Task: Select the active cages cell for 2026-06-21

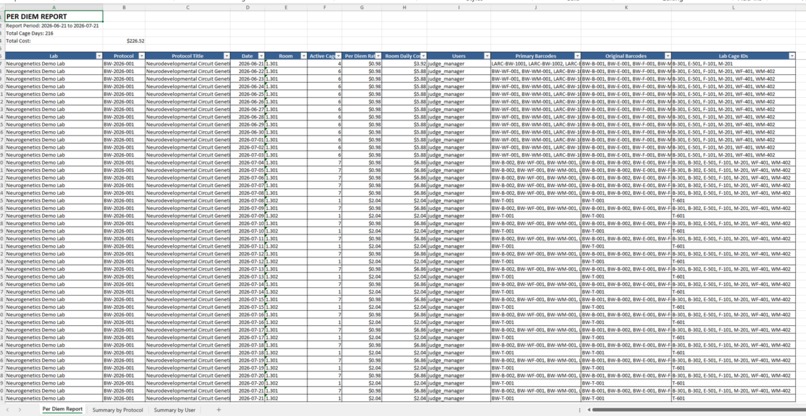Action: pyautogui.click(x=325, y=63)
